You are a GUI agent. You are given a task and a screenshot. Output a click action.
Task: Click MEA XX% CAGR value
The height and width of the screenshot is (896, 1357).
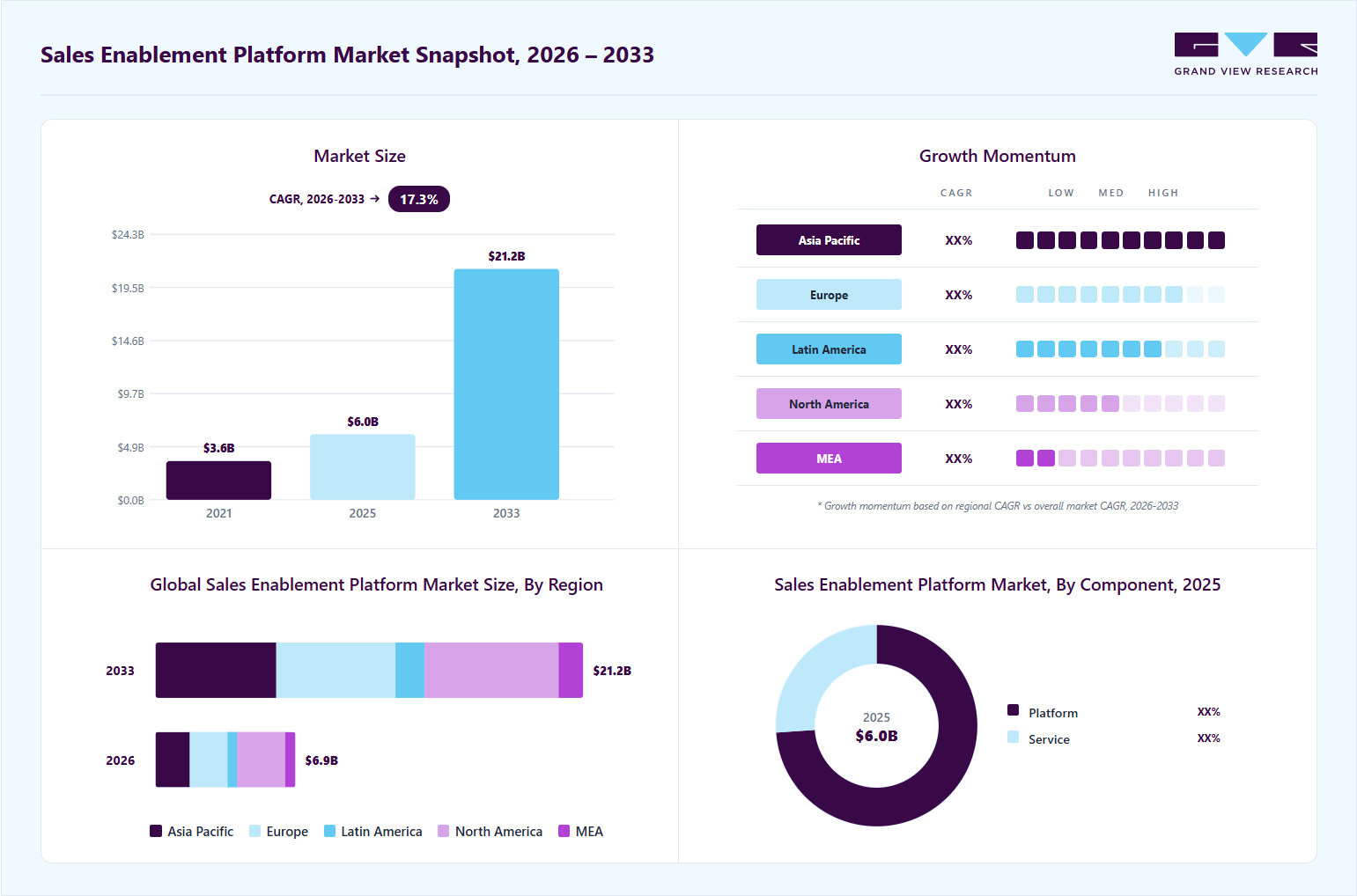click(x=958, y=459)
